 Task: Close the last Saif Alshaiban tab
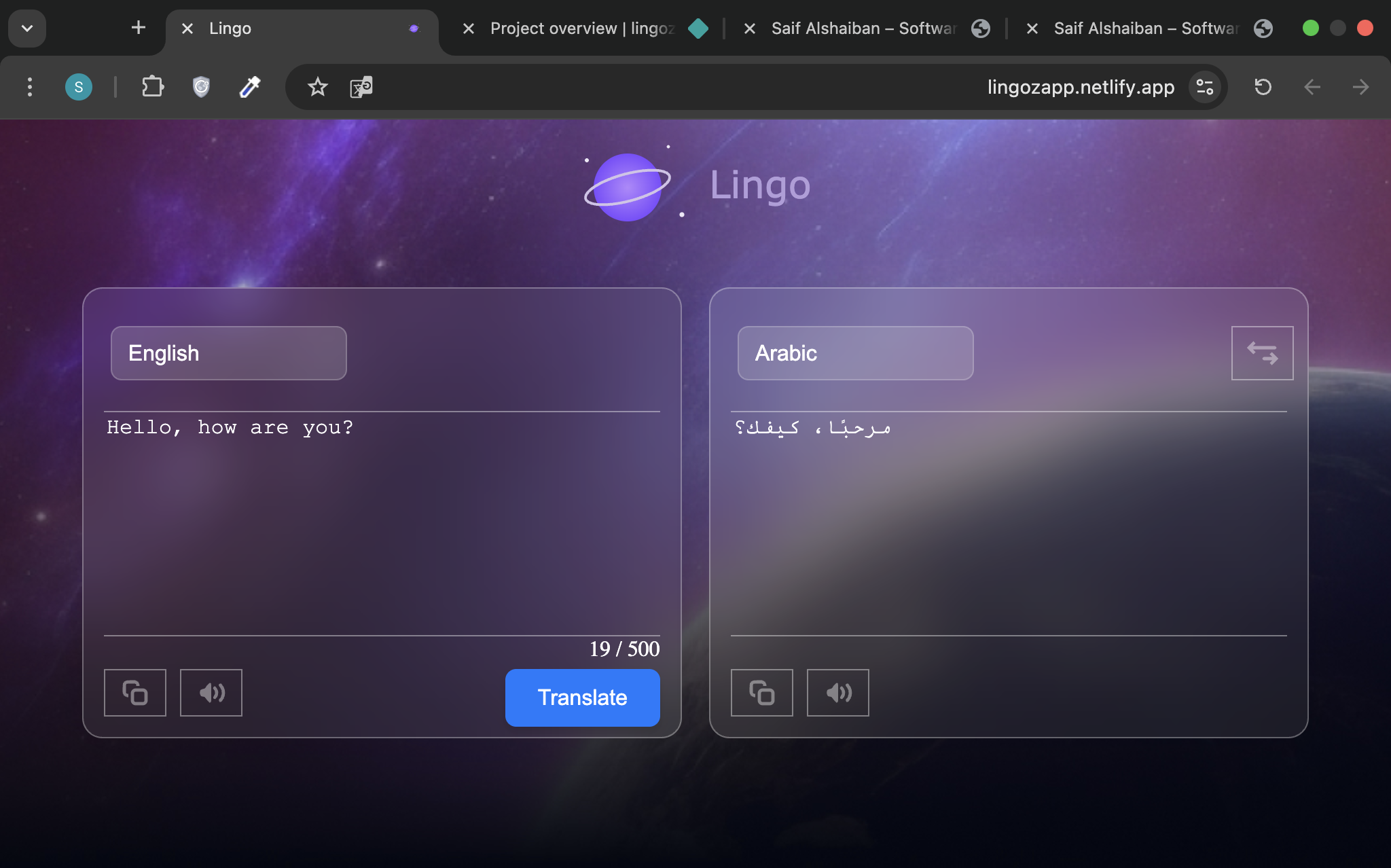click(x=1032, y=29)
